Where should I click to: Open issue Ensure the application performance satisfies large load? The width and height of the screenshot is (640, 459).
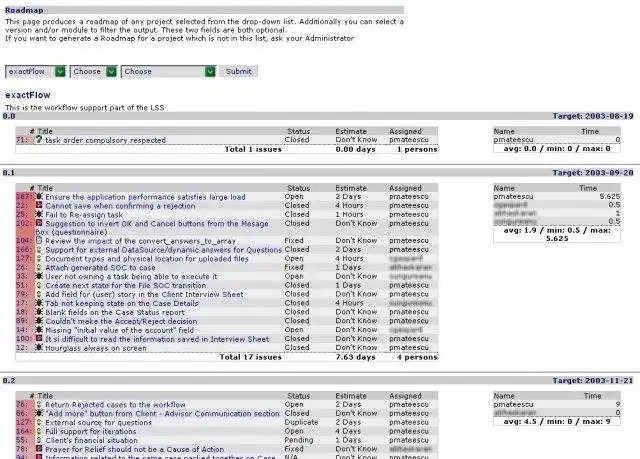tap(145, 197)
